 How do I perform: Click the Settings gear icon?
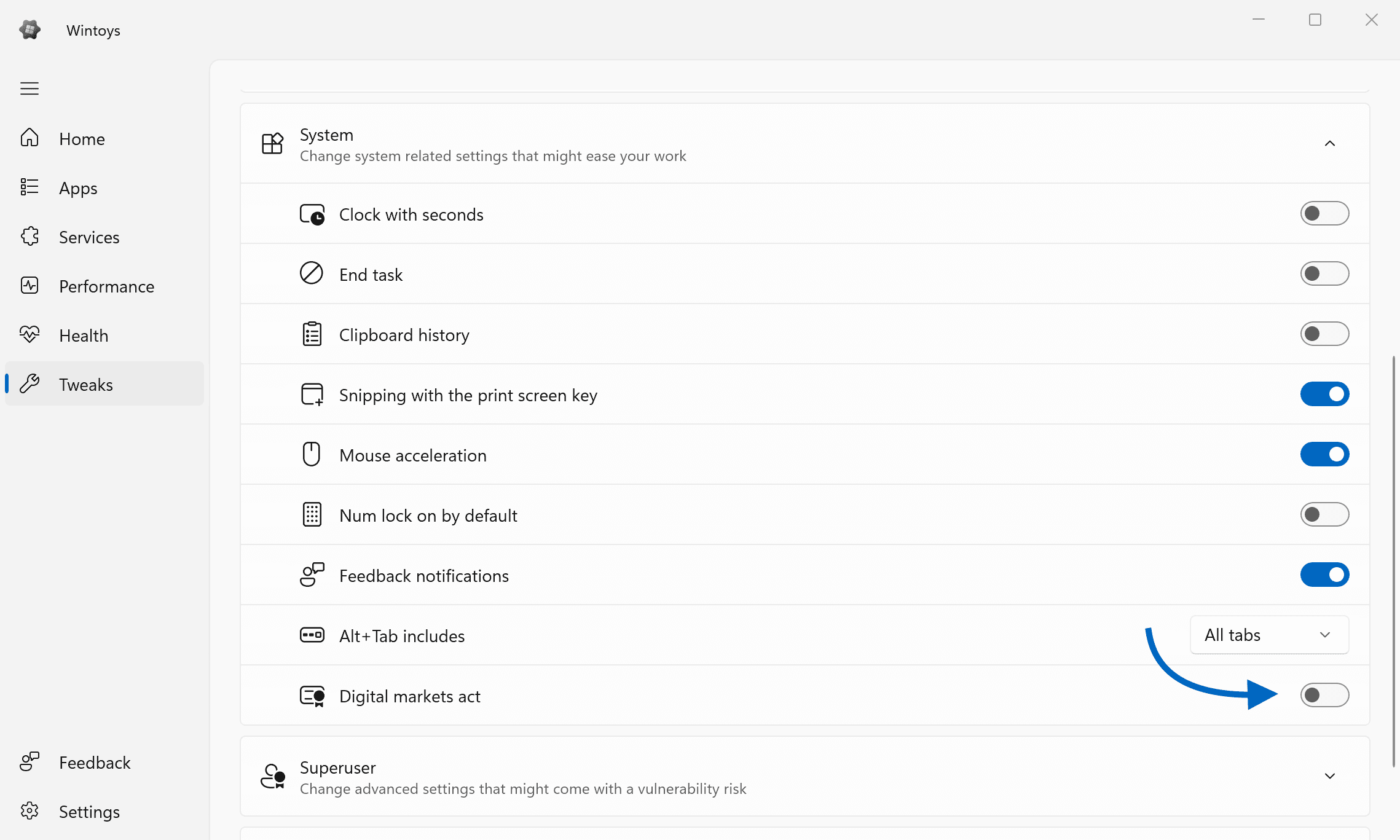(x=29, y=811)
